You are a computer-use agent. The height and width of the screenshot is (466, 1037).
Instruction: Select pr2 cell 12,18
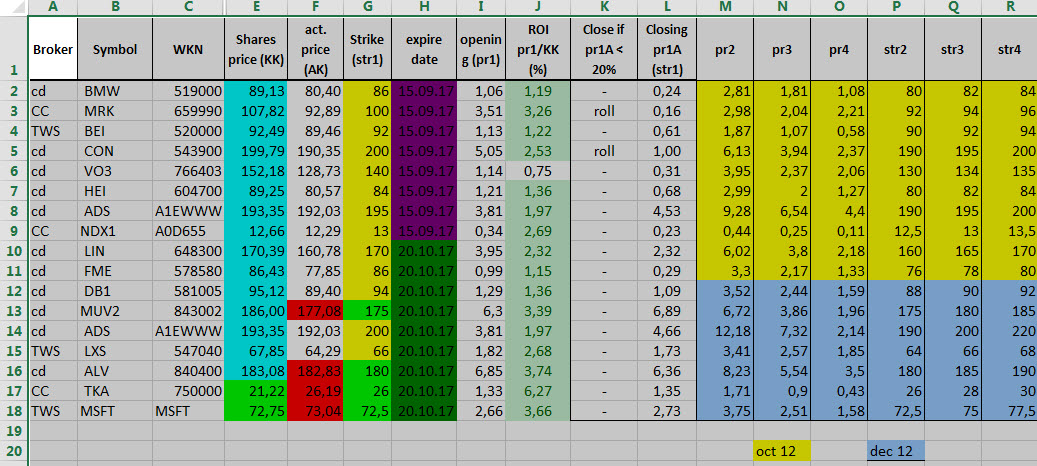pyautogui.click(x=725, y=329)
